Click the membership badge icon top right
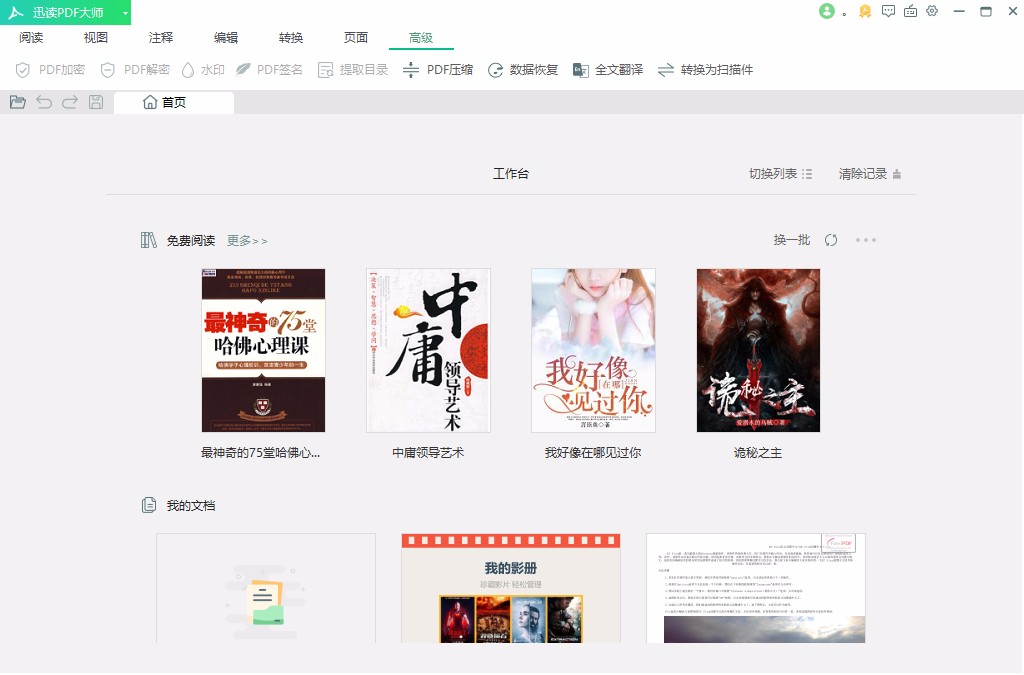The height and width of the screenshot is (675, 1024). [x=864, y=12]
